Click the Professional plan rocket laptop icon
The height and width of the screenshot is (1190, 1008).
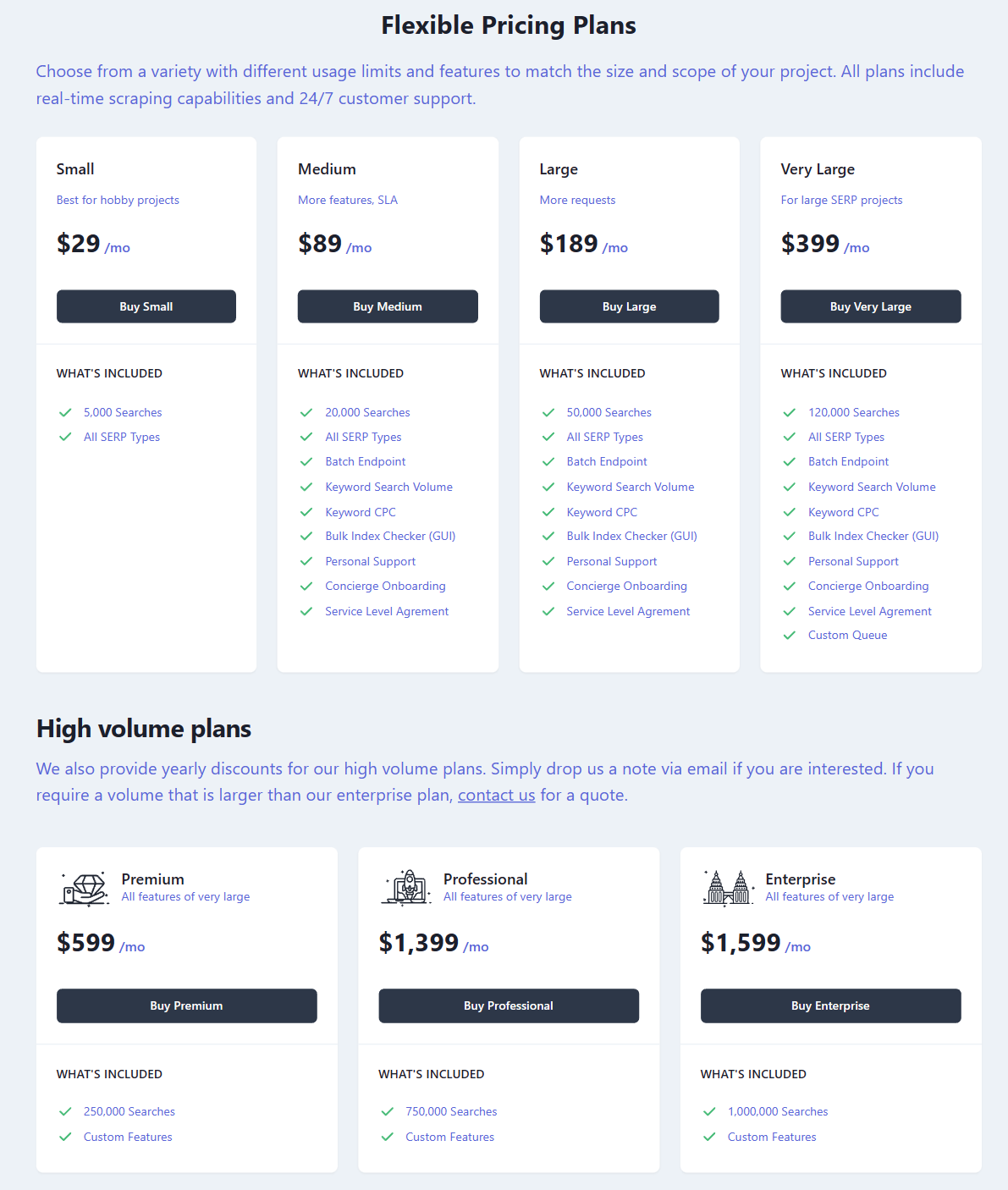[406, 888]
